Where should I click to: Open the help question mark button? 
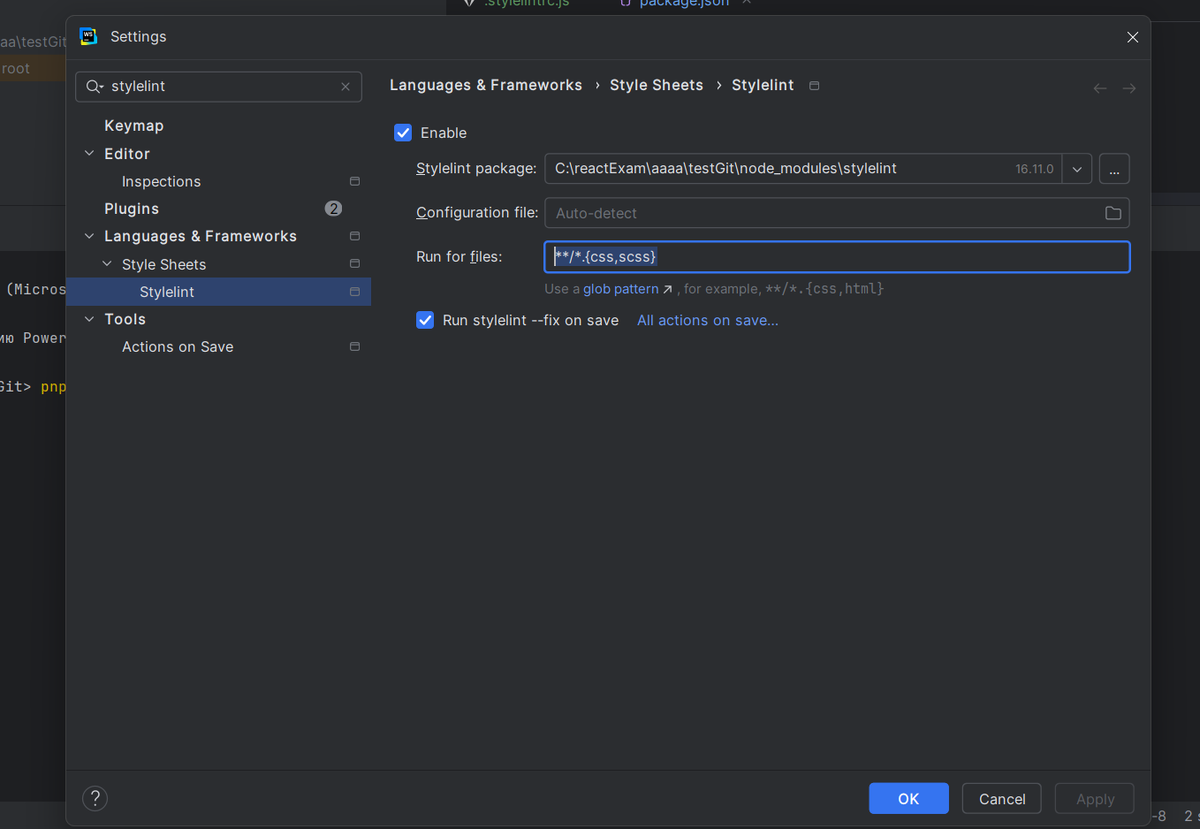coord(95,798)
